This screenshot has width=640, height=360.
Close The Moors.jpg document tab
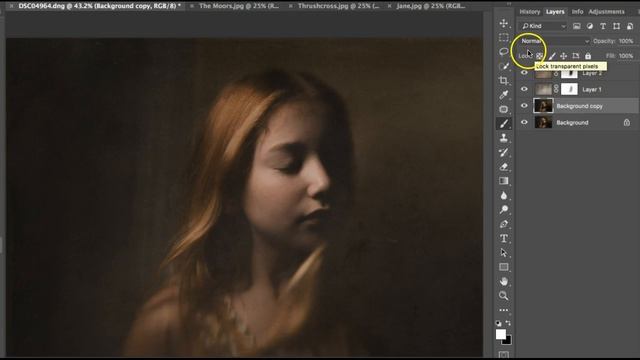pyautogui.click(x=191, y=6)
